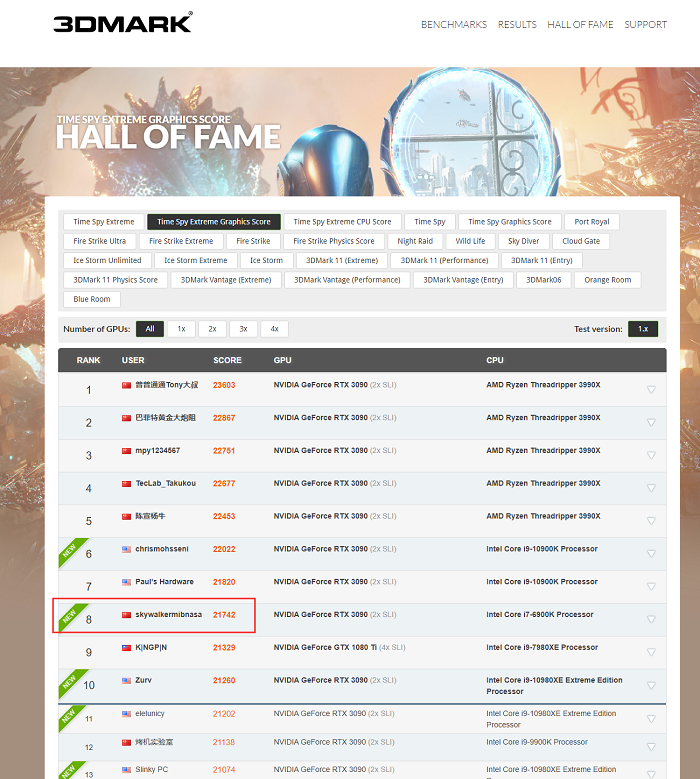
Task: Select the 2x GPU count filter
Action: point(212,328)
